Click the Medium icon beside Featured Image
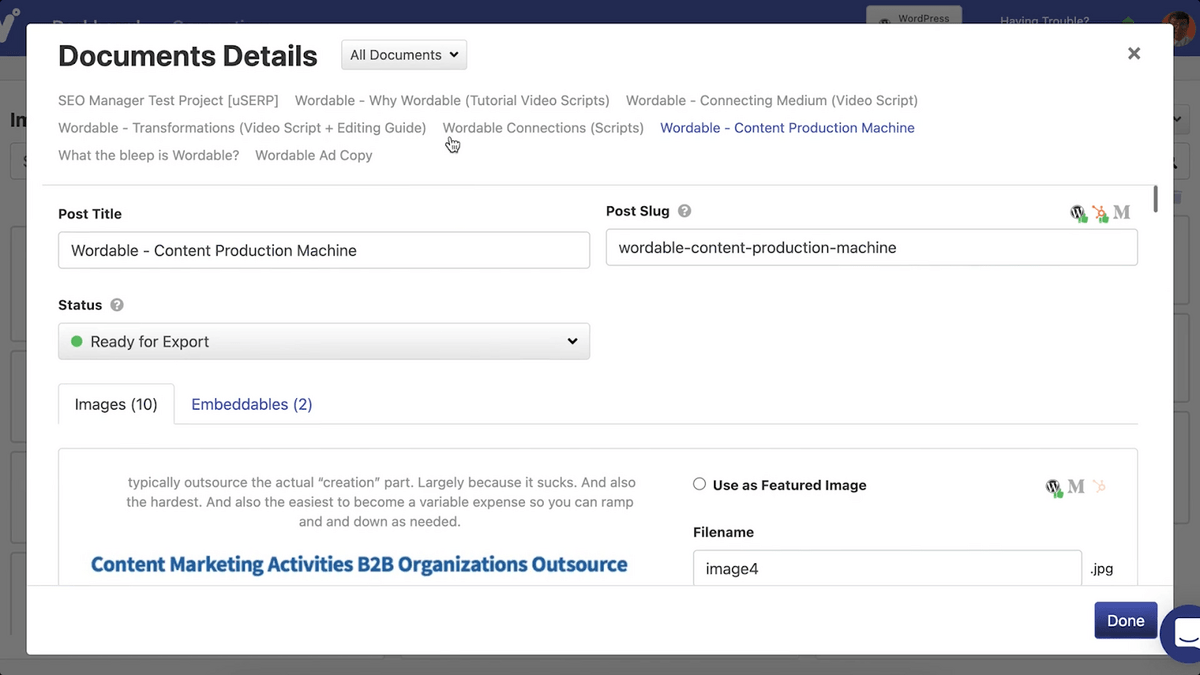The height and width of the screenshot is (675, 1200). (1076, 486)
